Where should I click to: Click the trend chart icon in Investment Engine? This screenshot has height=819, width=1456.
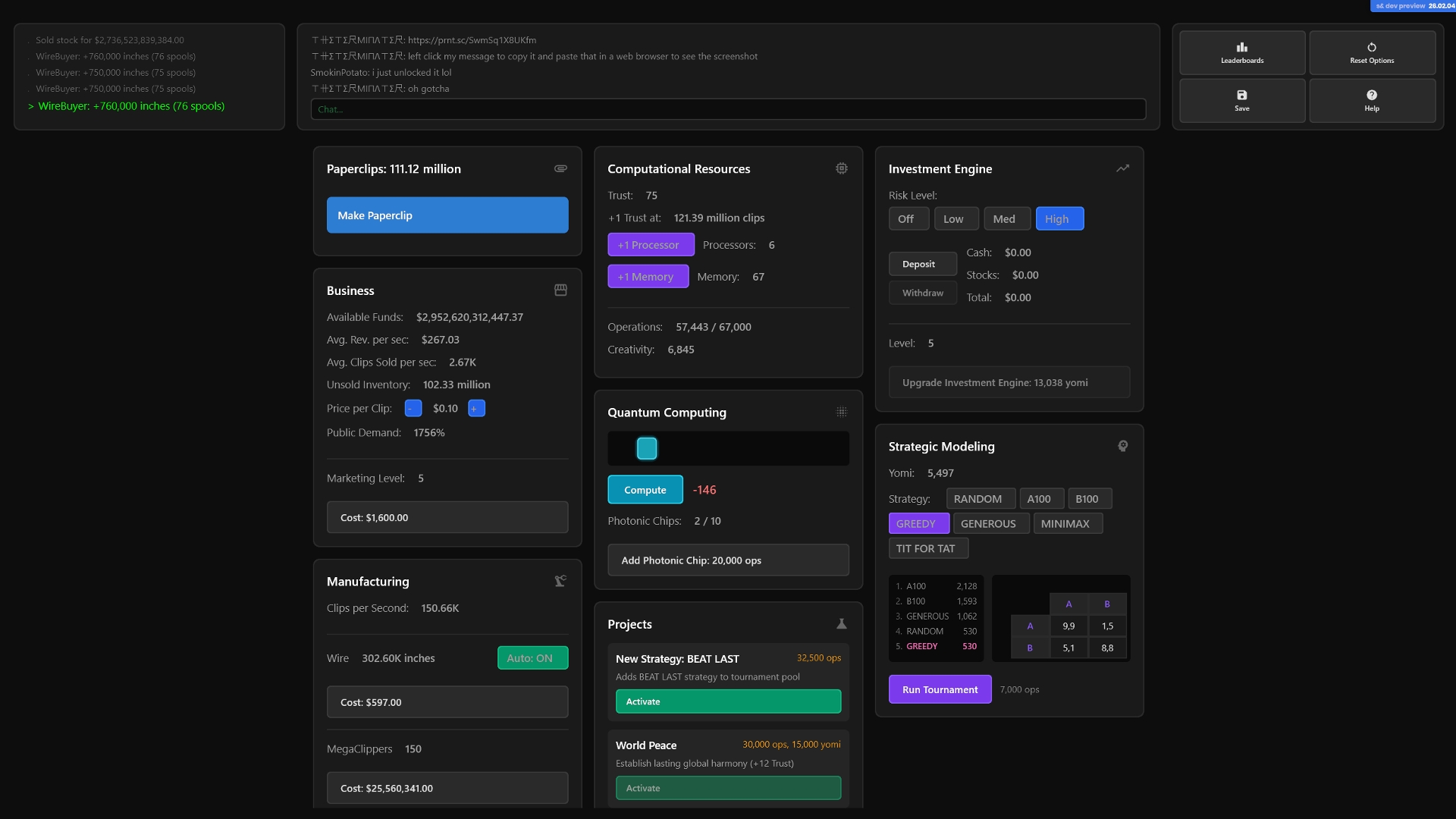click(1123, 168)
